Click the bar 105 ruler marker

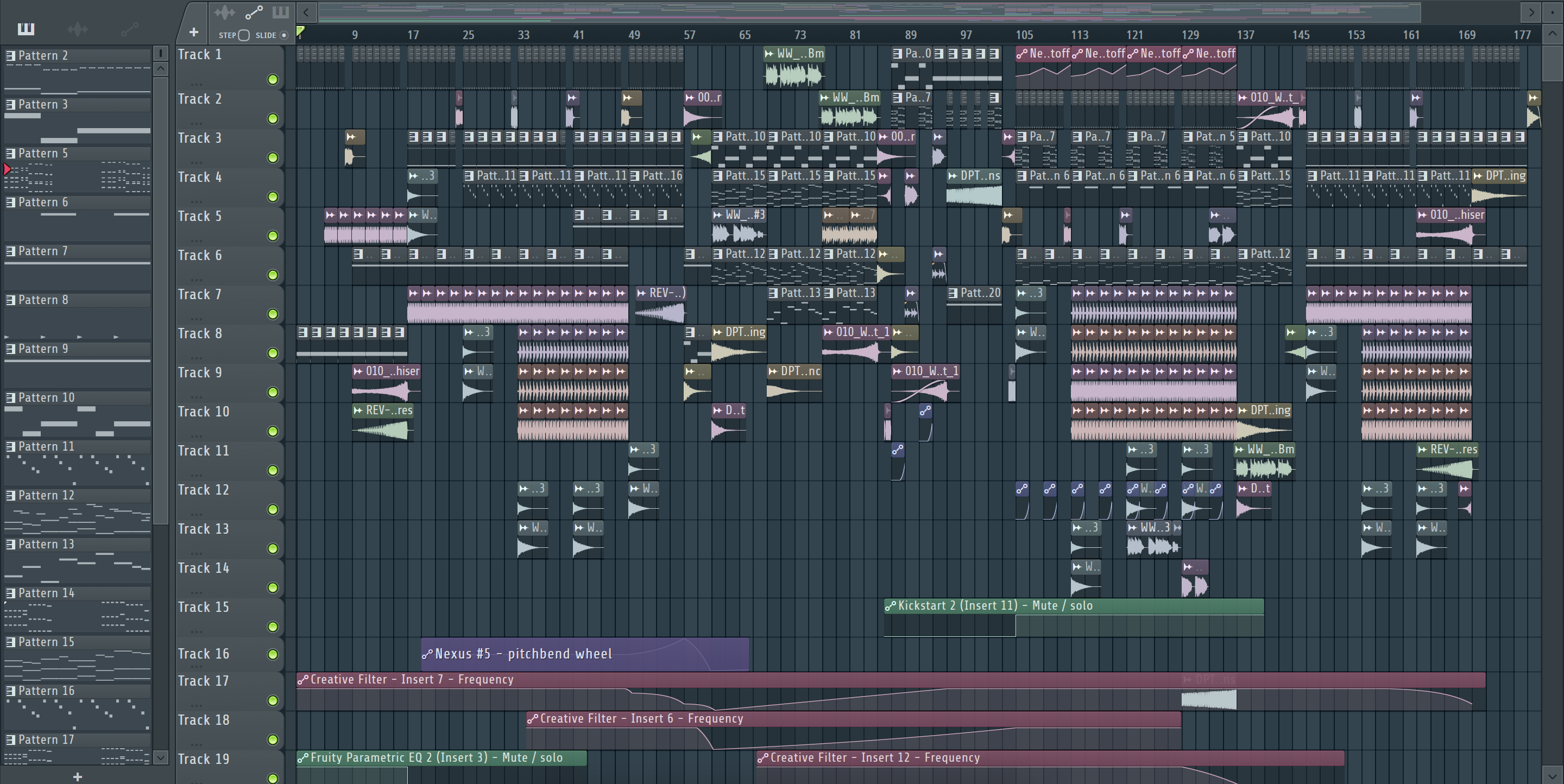click(1024, 35)
